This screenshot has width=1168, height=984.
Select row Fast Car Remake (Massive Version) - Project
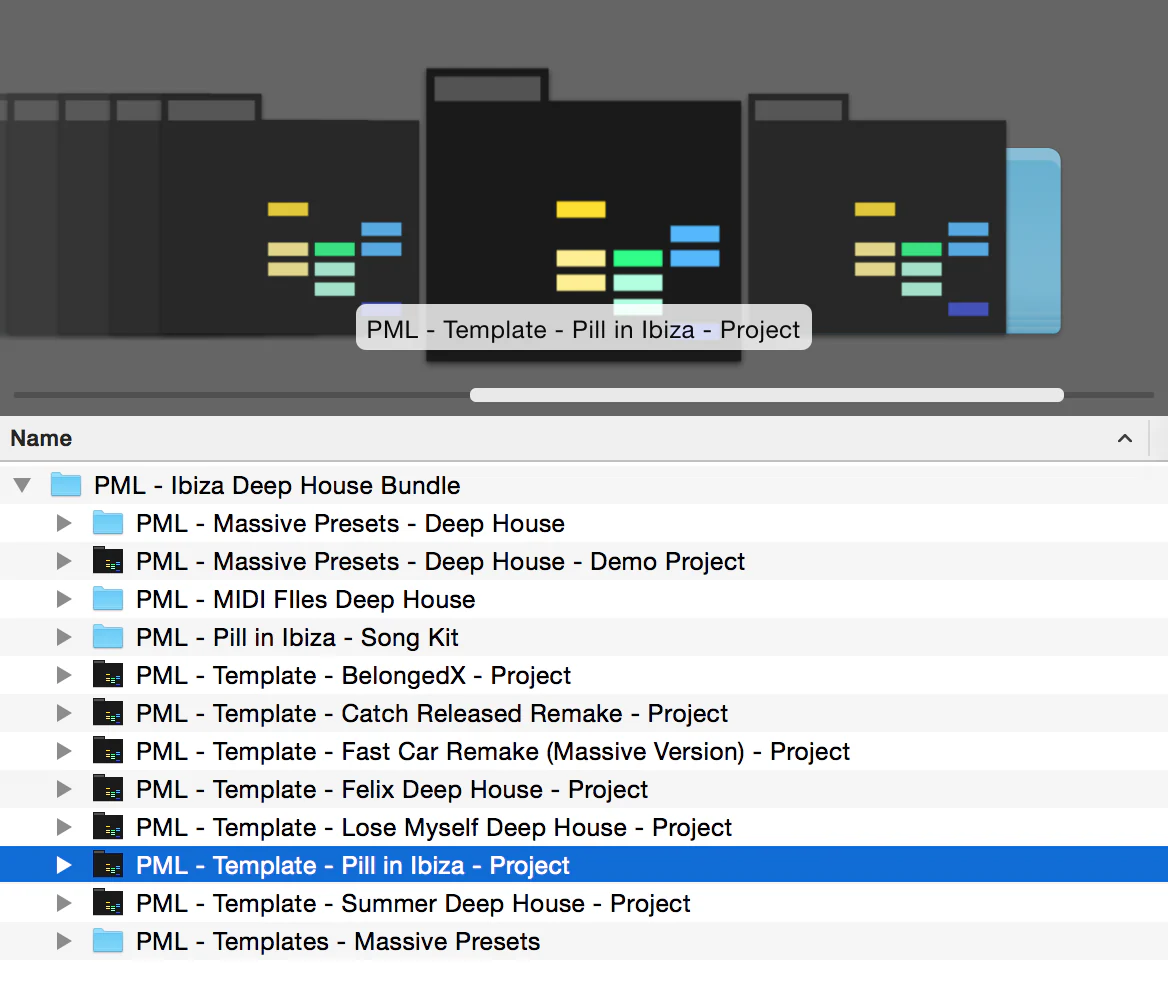coord(584,752)
